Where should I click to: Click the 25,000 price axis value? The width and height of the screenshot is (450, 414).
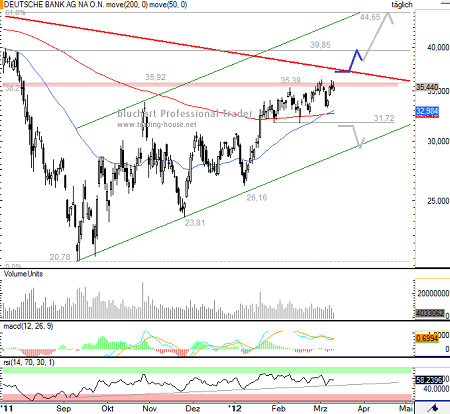click(438, 201)
